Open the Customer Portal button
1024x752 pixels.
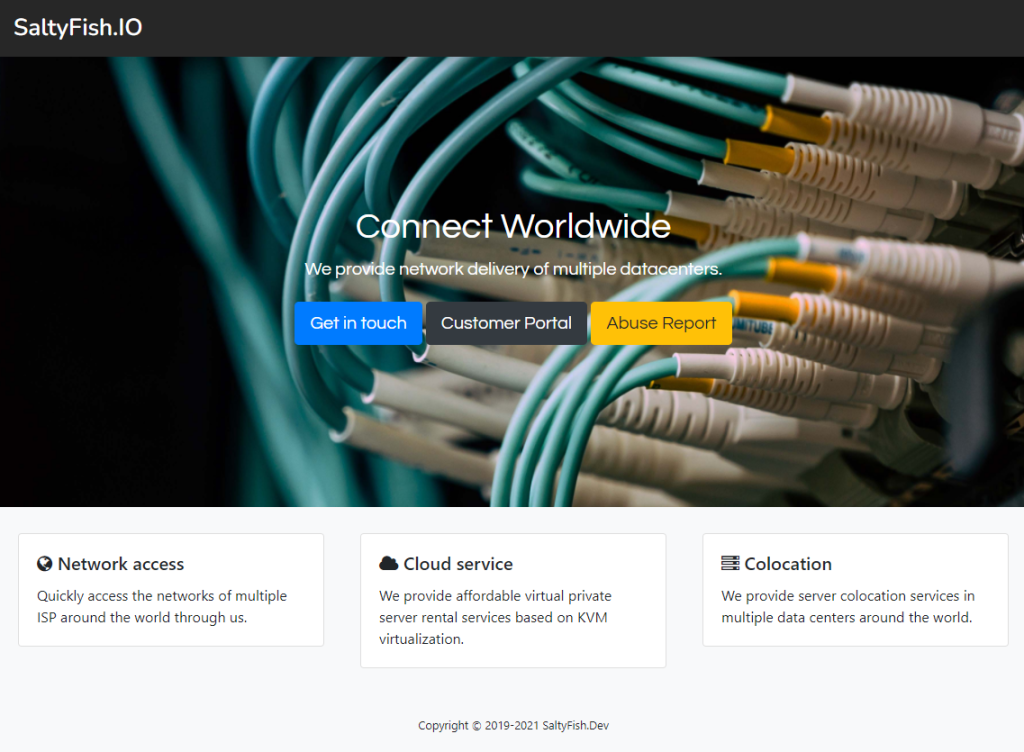coord(506,323)
